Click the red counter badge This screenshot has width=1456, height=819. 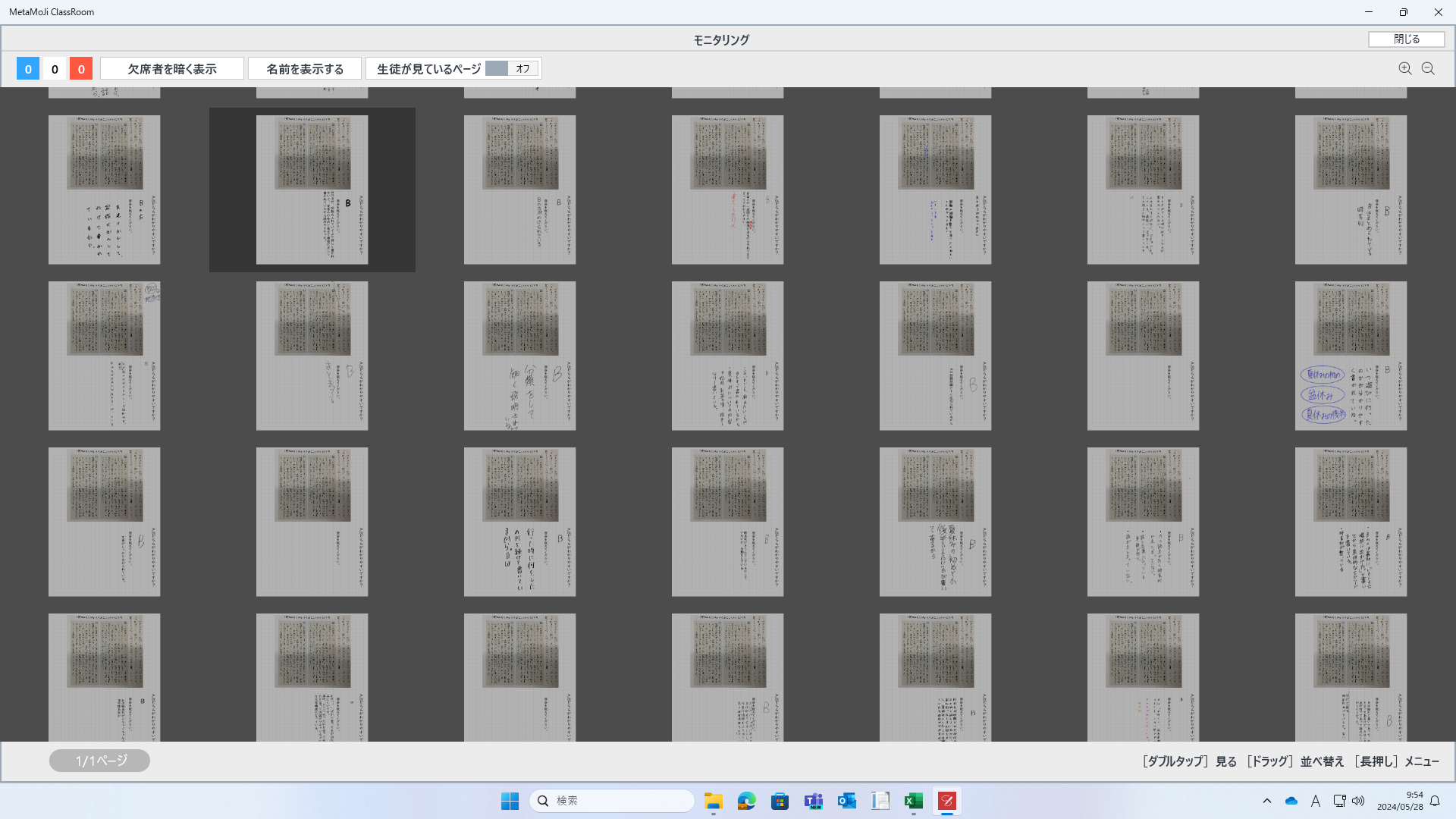[x=81, y=69]
